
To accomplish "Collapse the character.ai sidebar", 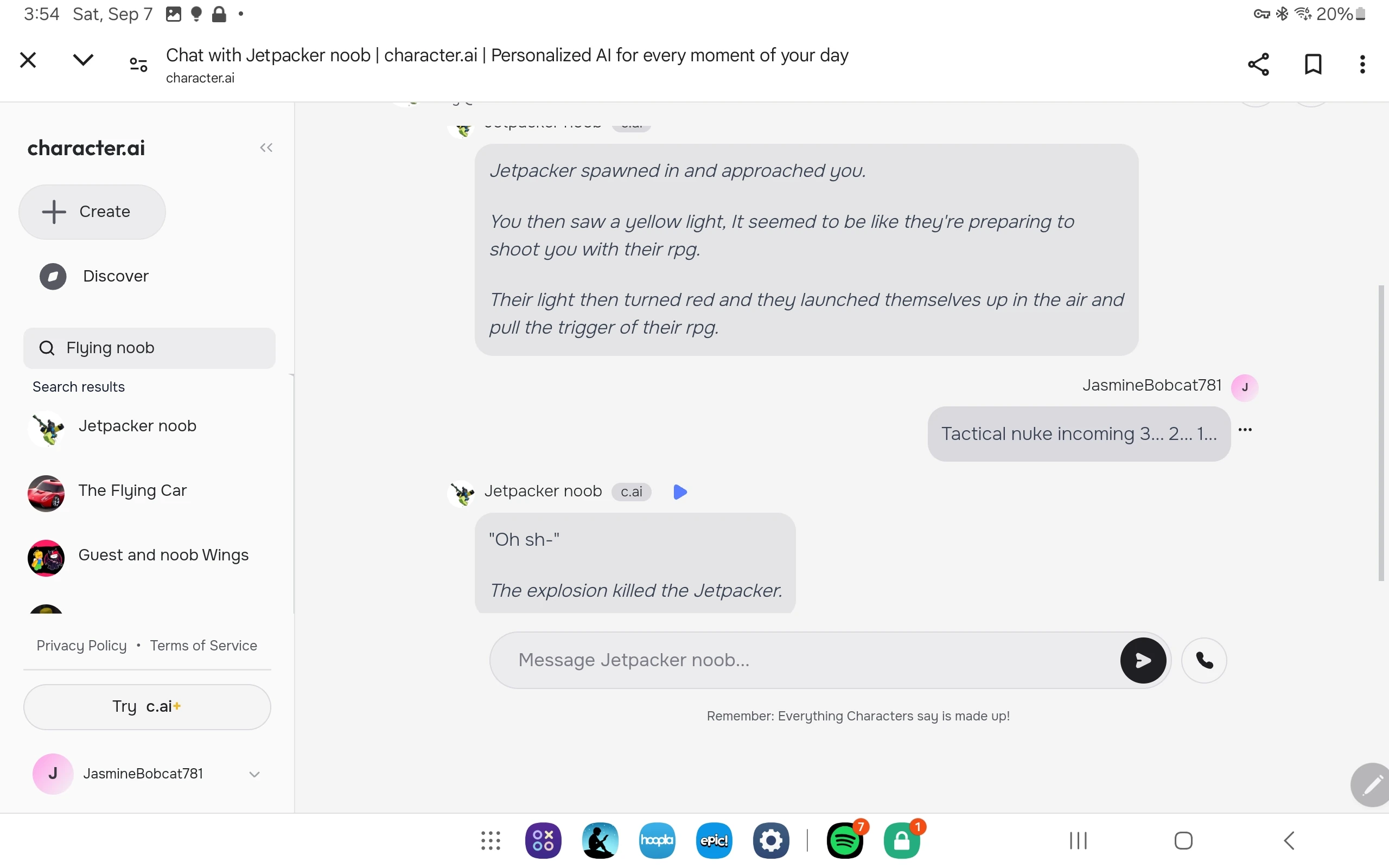I will (266, 148).
